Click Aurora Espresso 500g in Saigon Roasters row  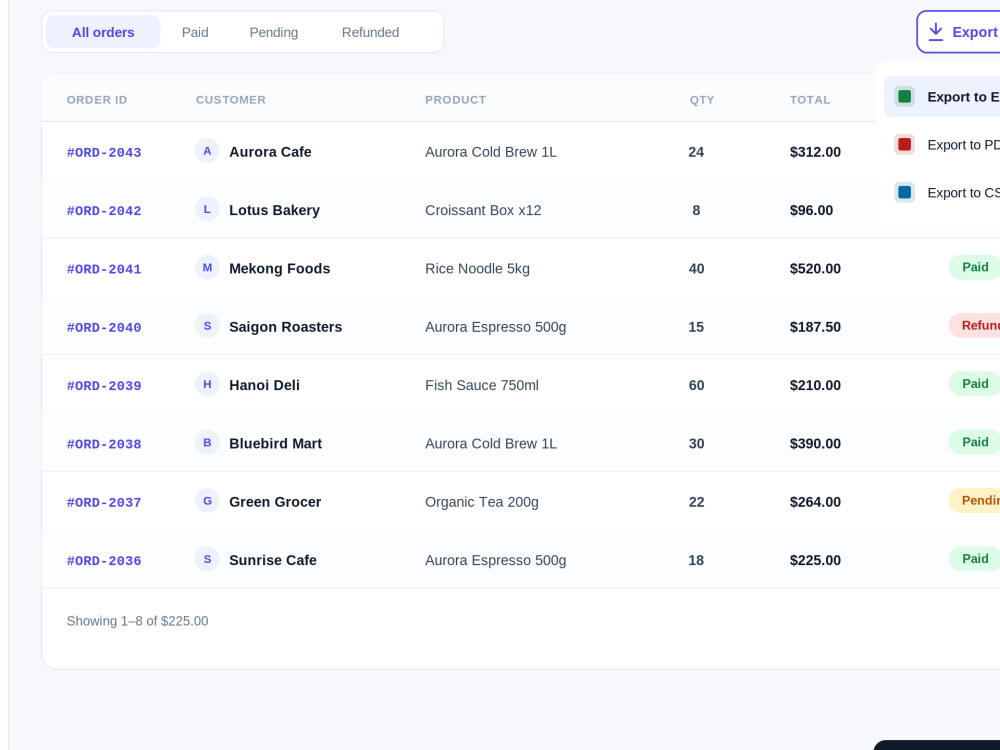pos(496,327)
